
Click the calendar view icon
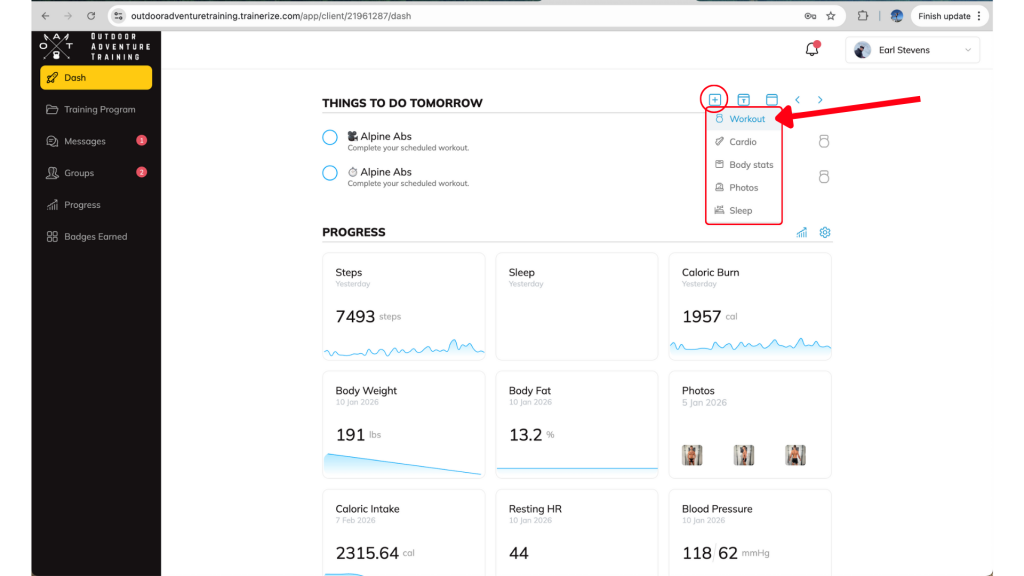pyautogui.click(x=772, y=100)
